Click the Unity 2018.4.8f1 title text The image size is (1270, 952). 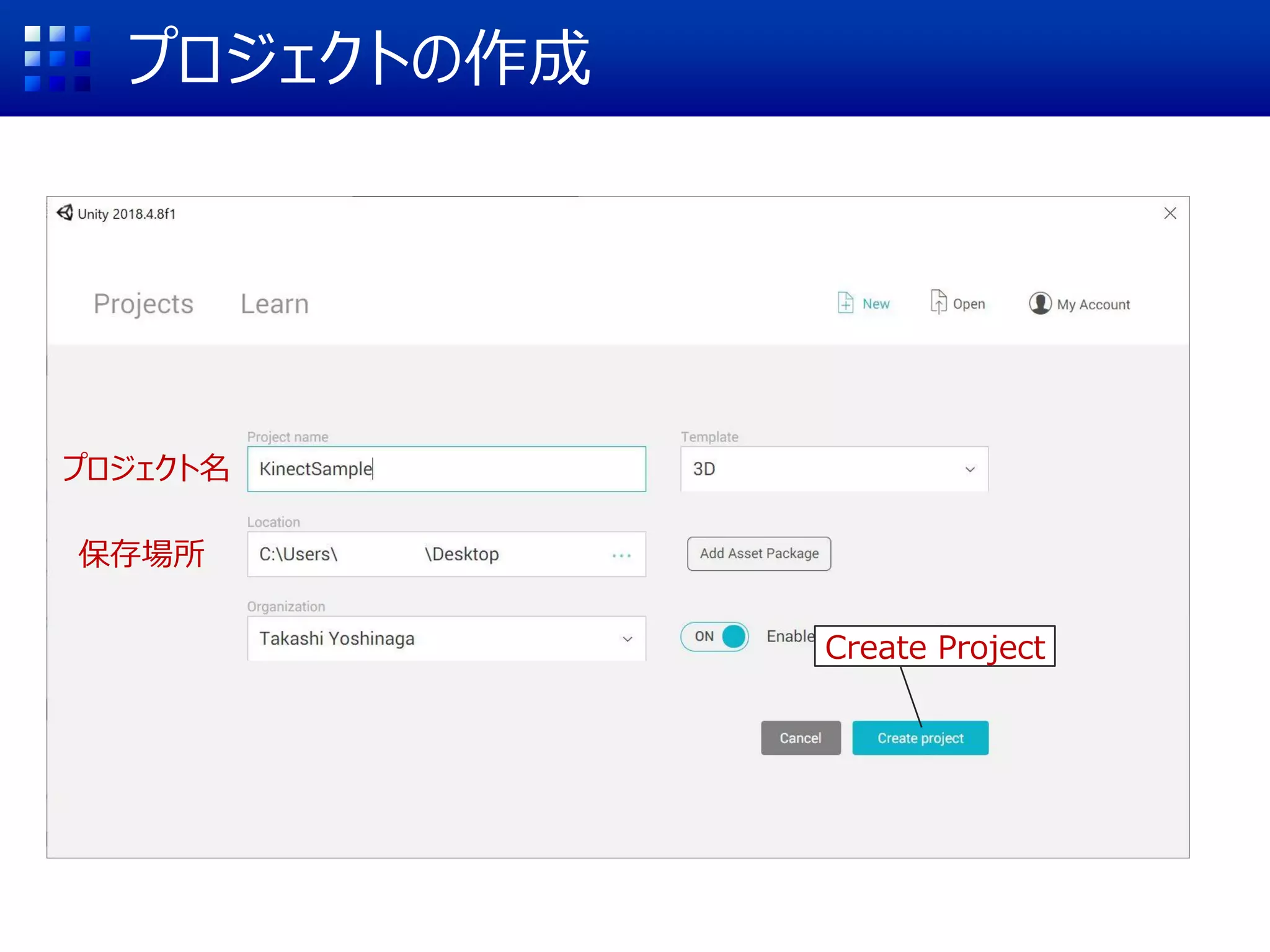click(127, 214)
